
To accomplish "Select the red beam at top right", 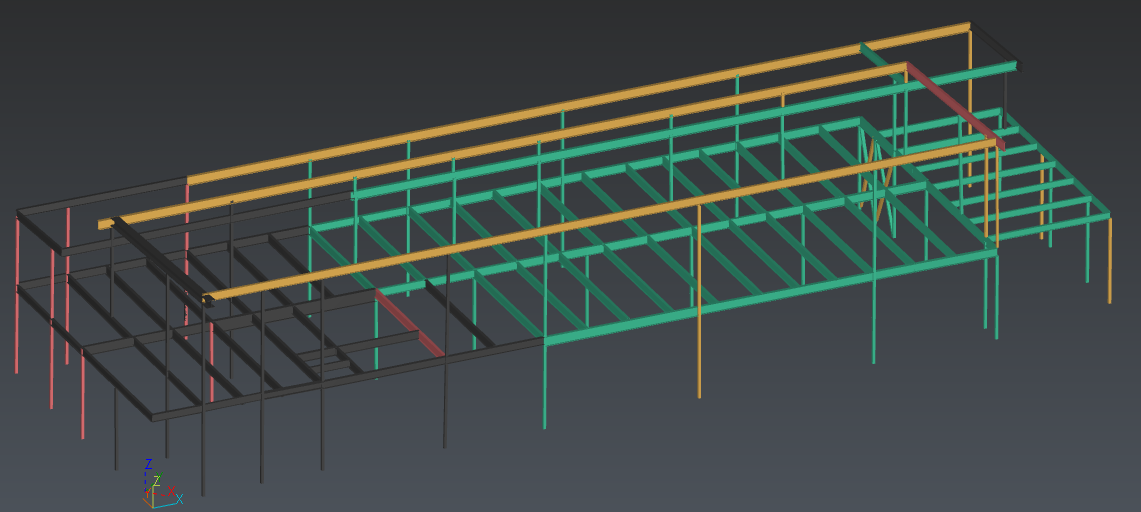I will point(955,107).
